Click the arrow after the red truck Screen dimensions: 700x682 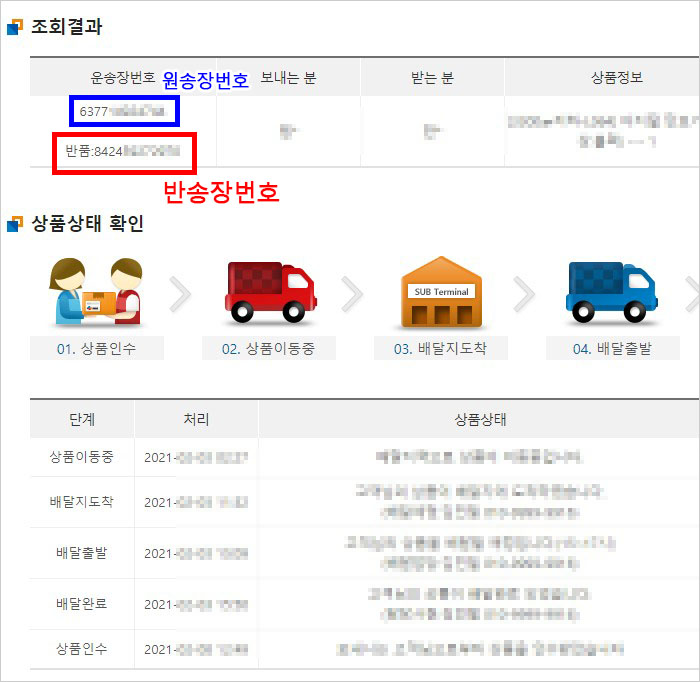(353, 292)
